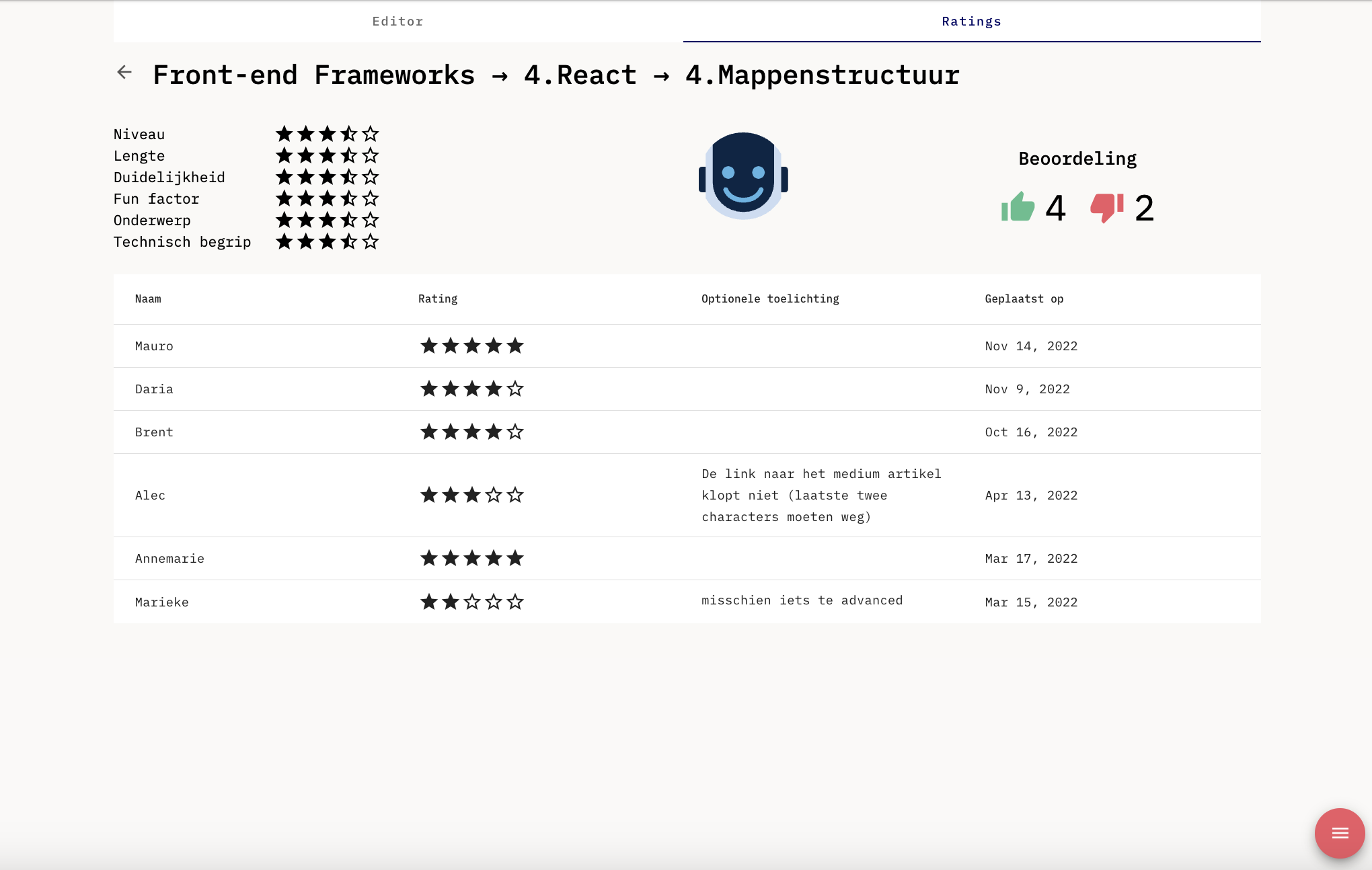
Task: Click the Technisch begrip label
Action: pos(182,242)
